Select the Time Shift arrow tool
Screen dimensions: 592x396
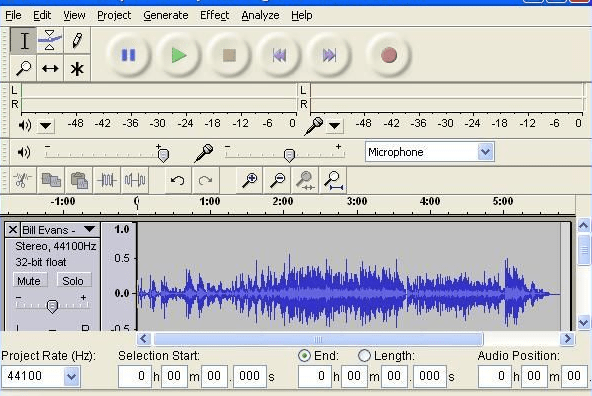pyautogui.click(x=50, y=68)
